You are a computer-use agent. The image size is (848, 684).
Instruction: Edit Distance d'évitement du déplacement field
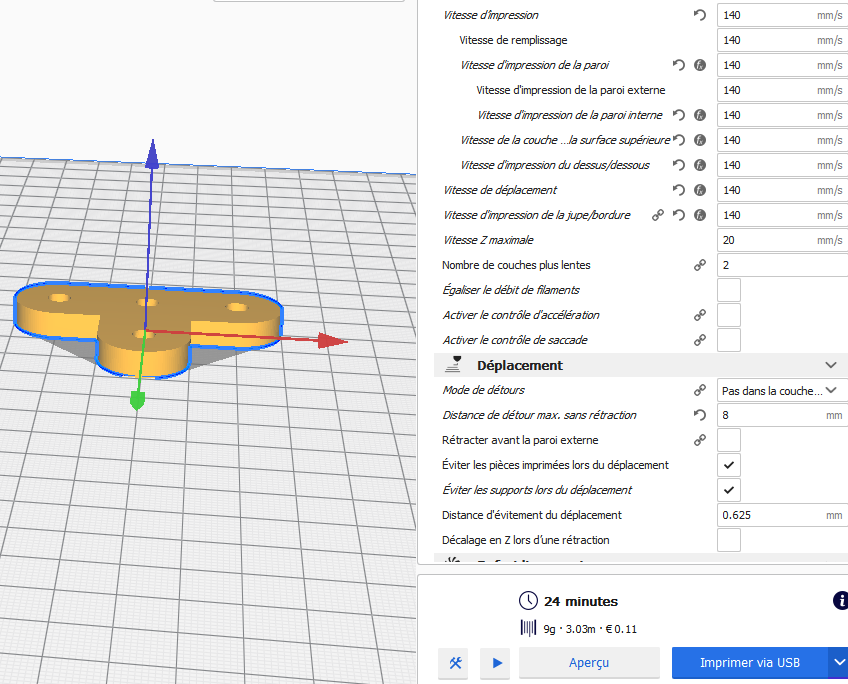tap(783, 515)
